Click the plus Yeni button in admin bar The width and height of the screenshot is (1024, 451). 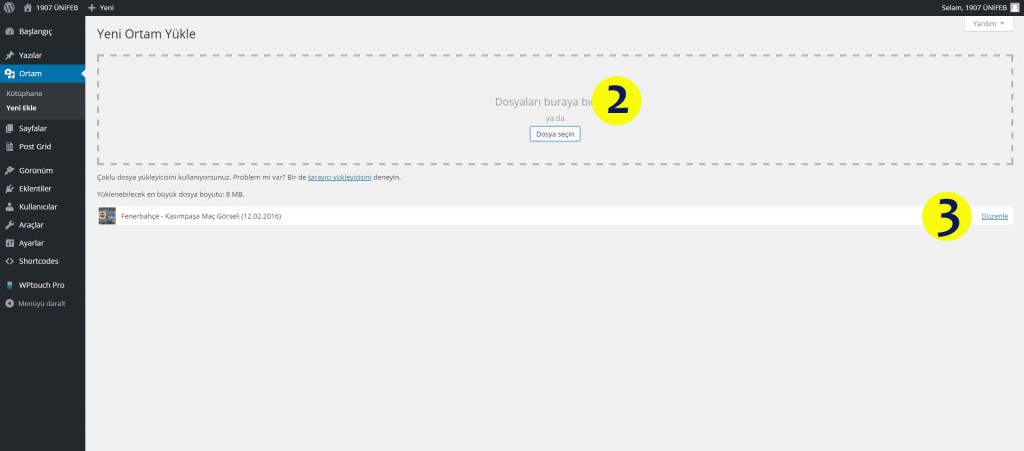click(101, 7)
